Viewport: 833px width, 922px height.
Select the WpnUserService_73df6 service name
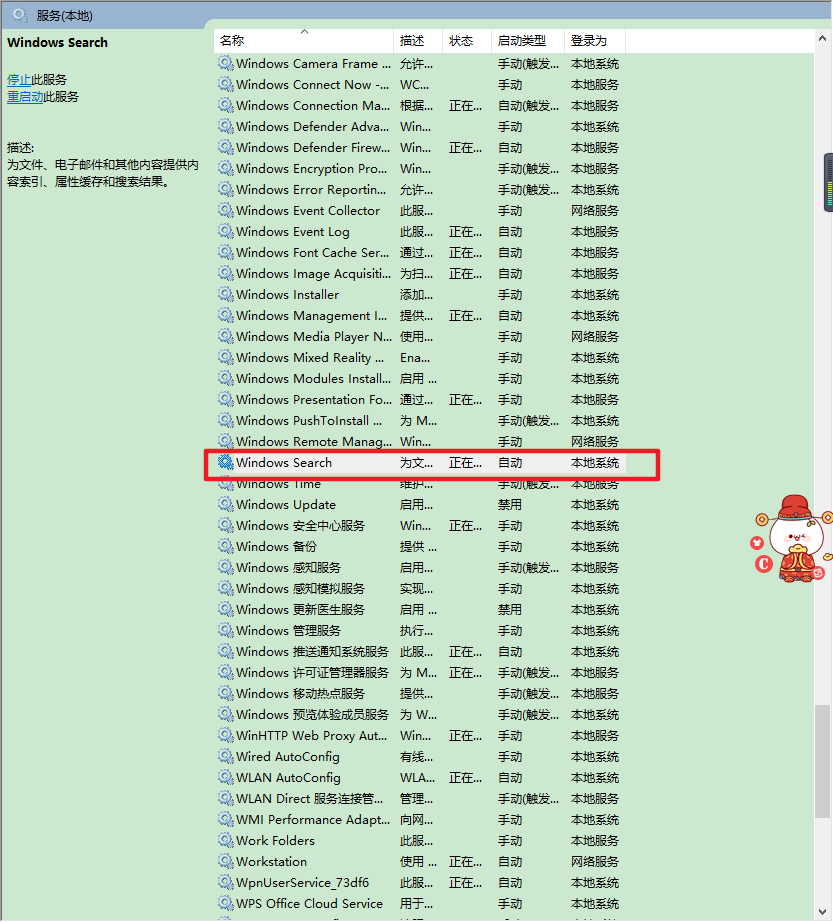click(302, 883)
